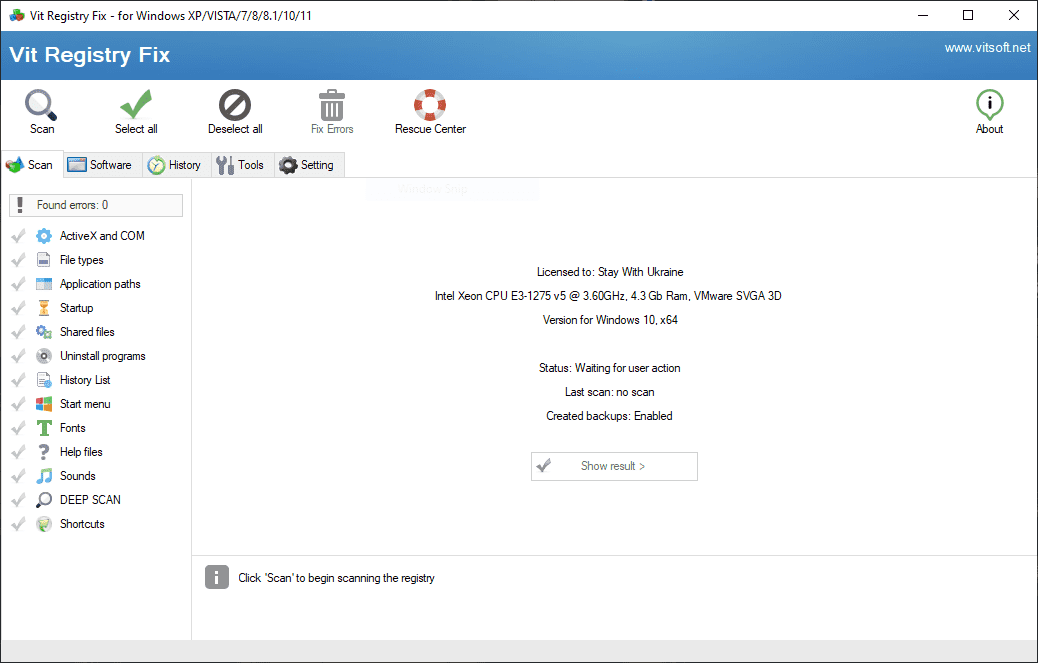Click the Vit Registry Fix header title

[x=89, y=54]
